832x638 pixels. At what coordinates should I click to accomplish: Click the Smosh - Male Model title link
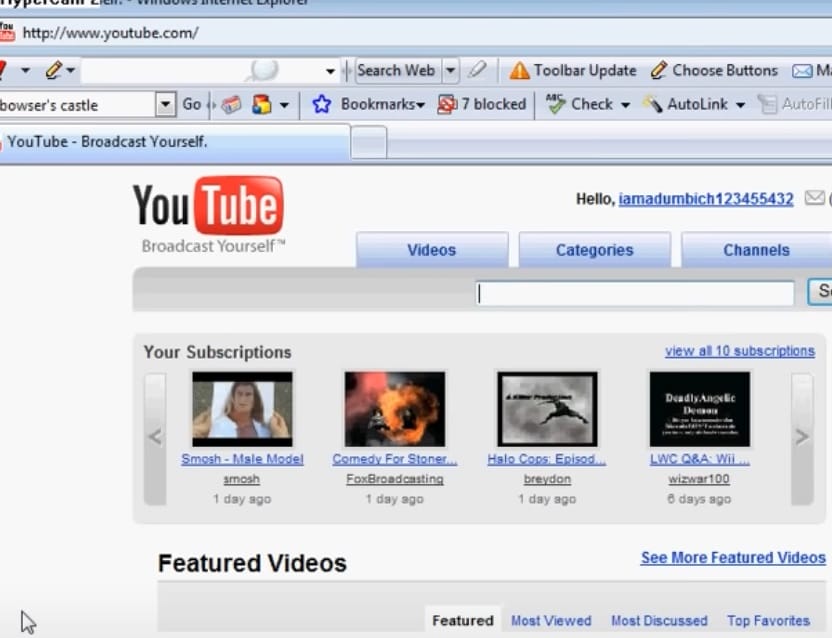242,459
